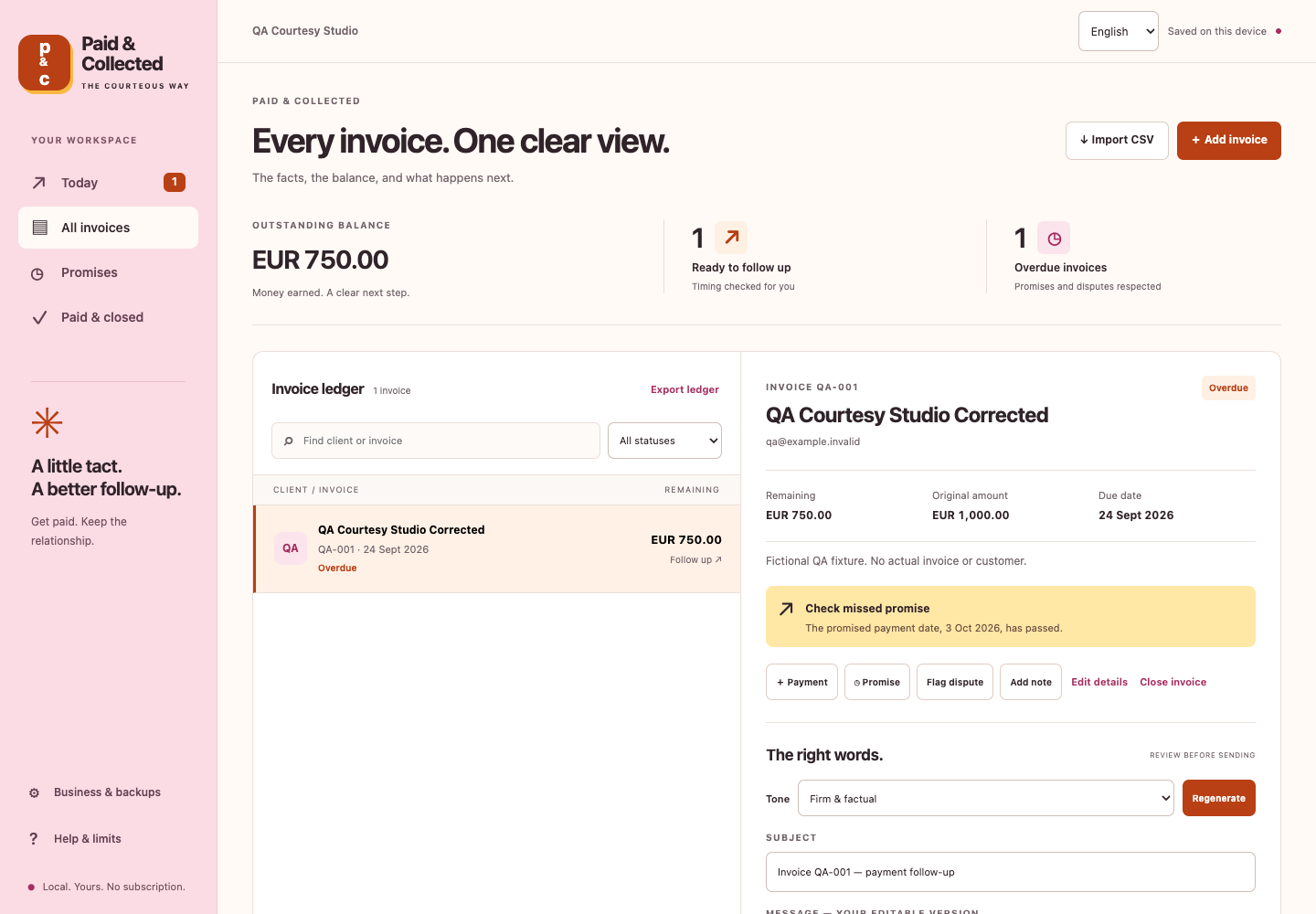
Task: Click the Follow up link in ledger row
Action: [x=695, y=560]
